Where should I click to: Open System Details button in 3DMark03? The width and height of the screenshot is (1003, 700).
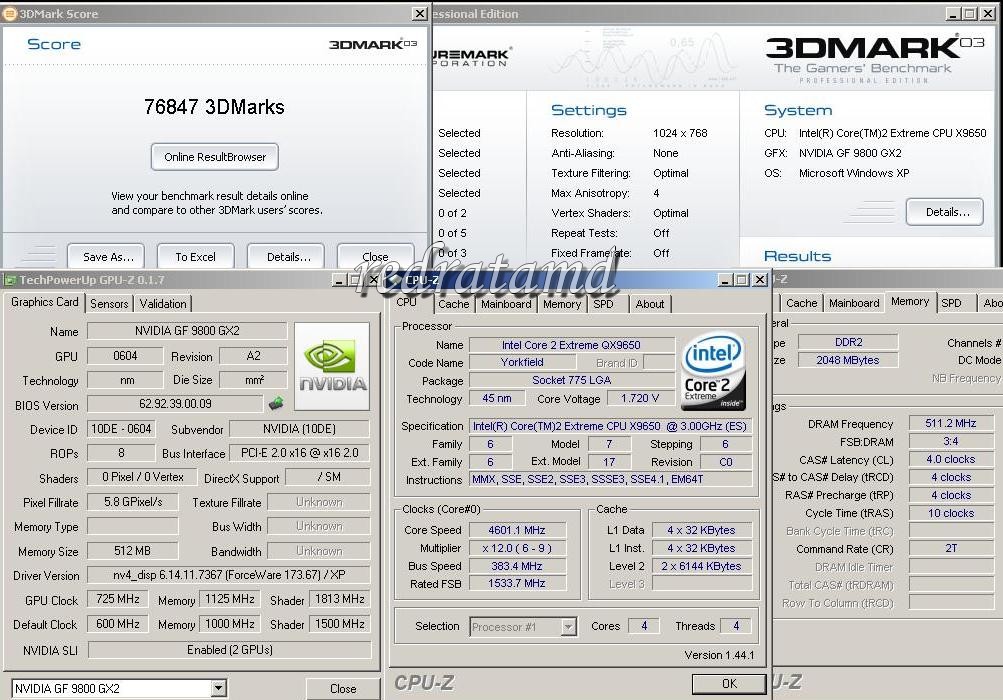[945, 212]
